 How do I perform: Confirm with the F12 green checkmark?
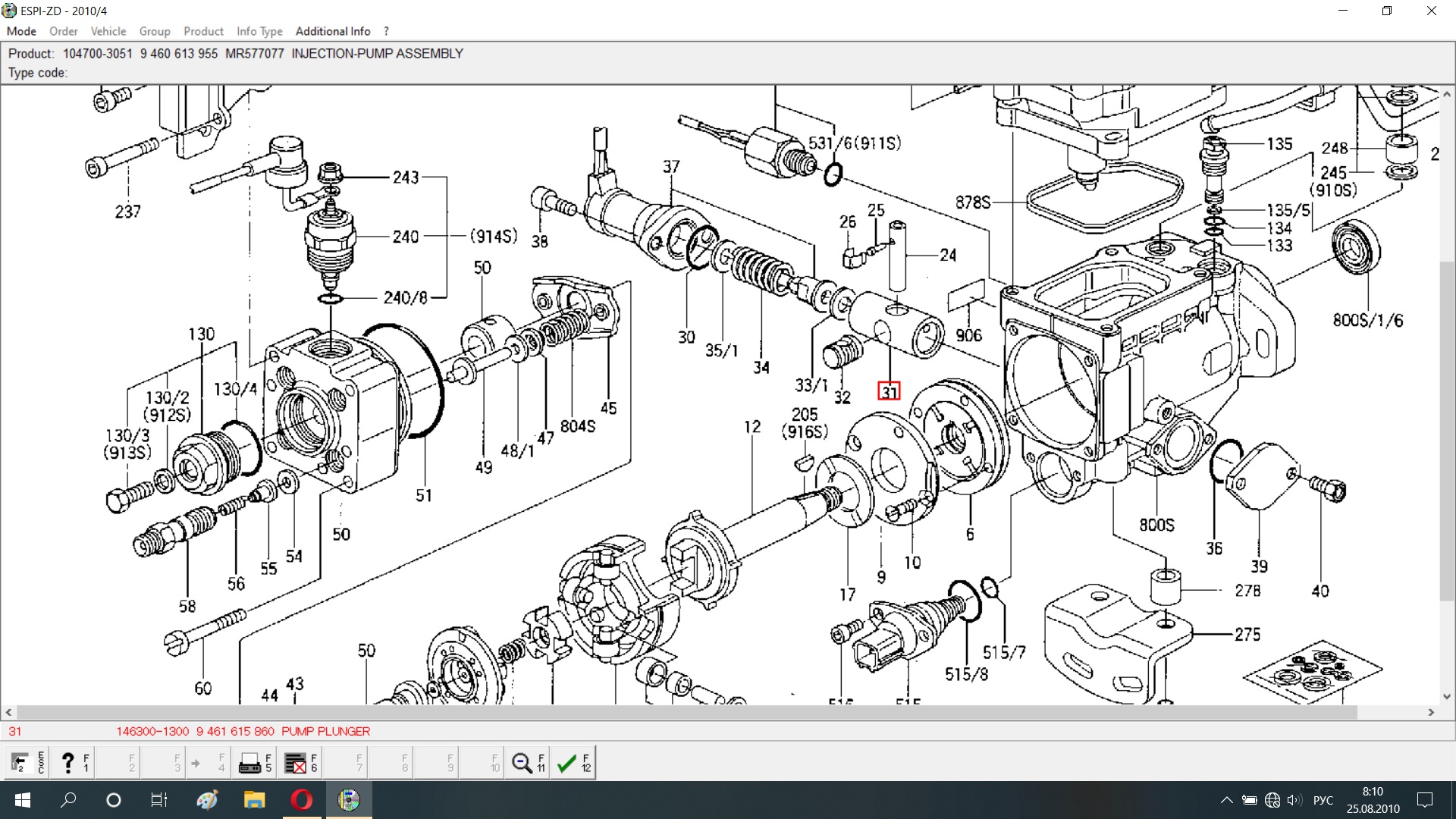point(566,763)
